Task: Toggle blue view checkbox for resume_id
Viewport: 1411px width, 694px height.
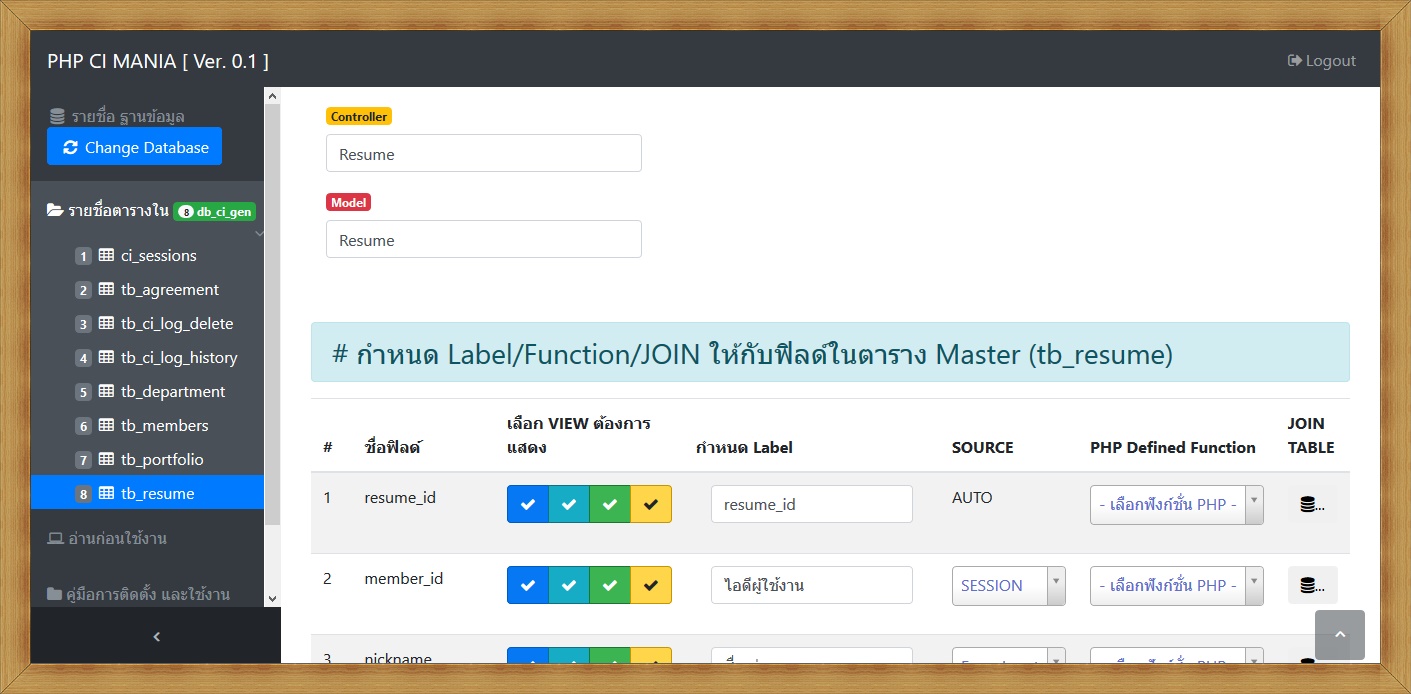Action: point(528,504)
